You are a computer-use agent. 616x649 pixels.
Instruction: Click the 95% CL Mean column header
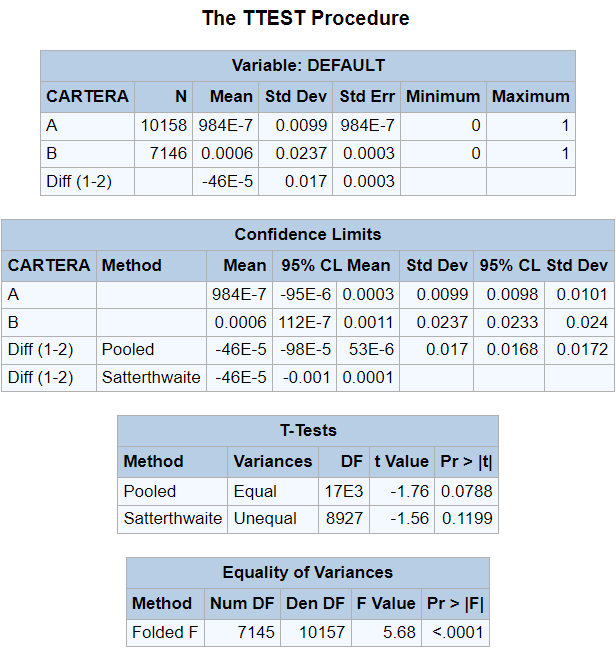click(x=336, y=266)
